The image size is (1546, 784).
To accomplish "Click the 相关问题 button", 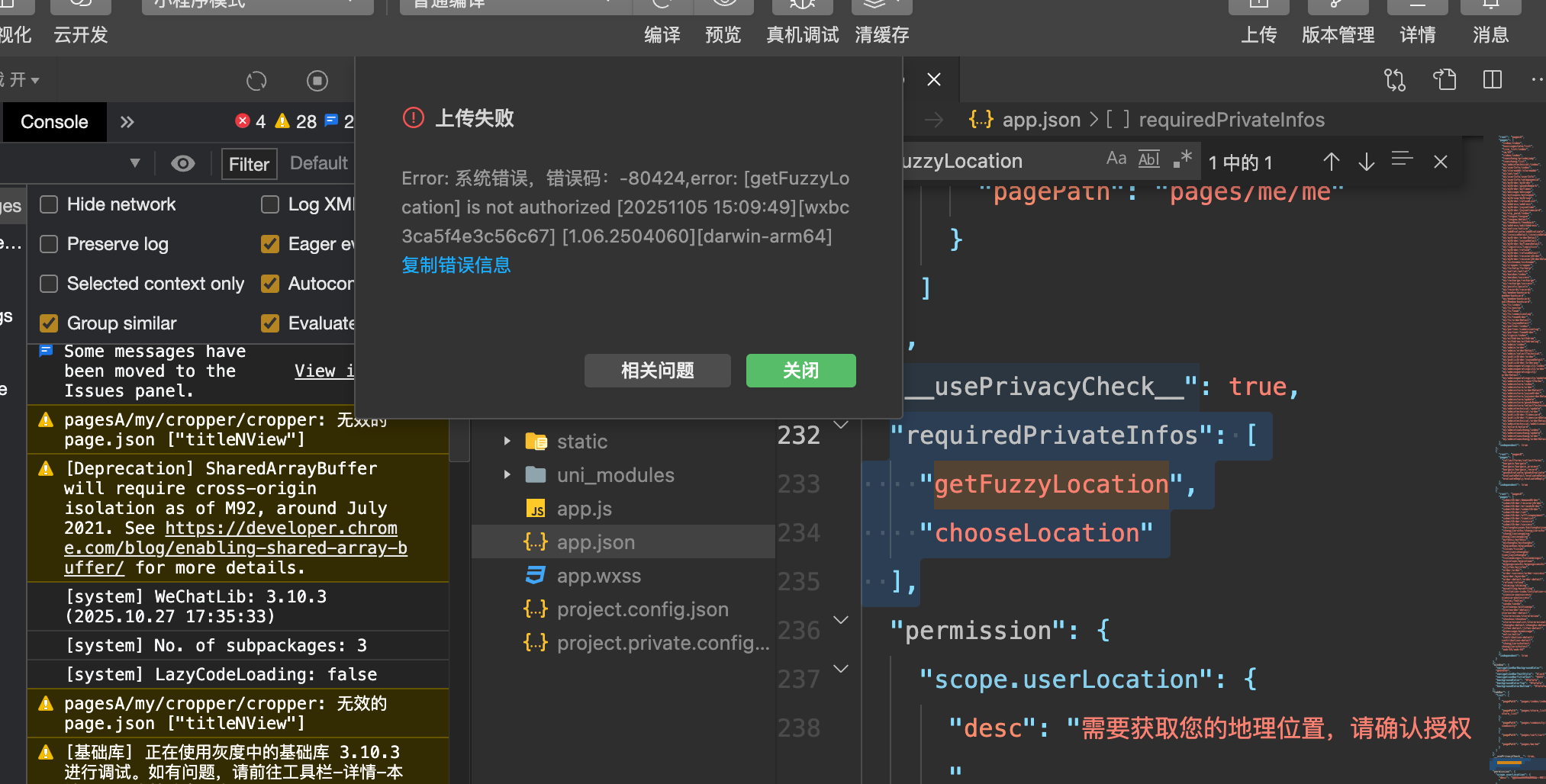I will tap(658, 371).
